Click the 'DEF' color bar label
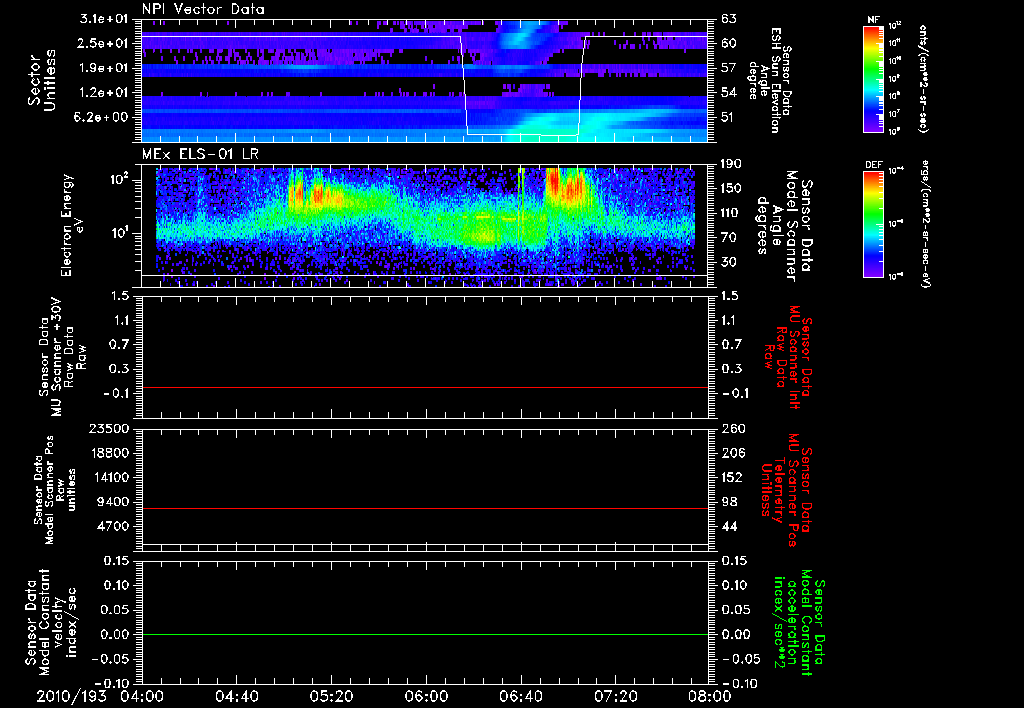The height and width of the screenshot is (708, 1024). tap(873, 165)
